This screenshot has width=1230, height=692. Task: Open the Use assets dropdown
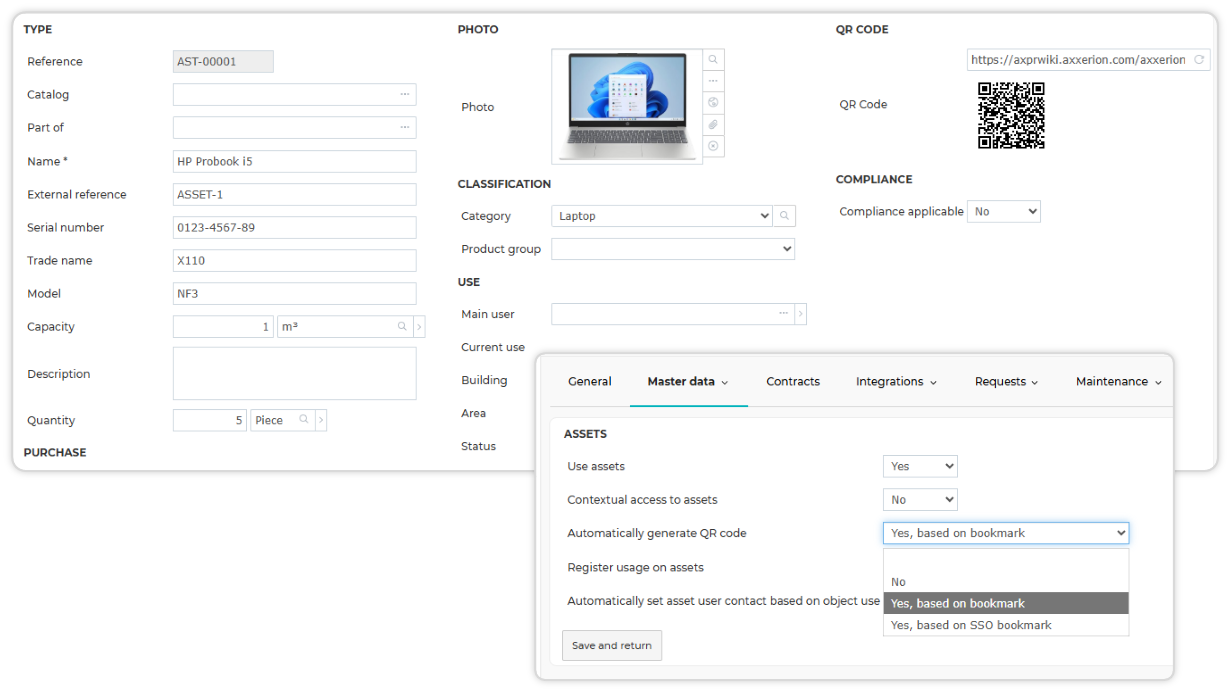tap(920, 466)
